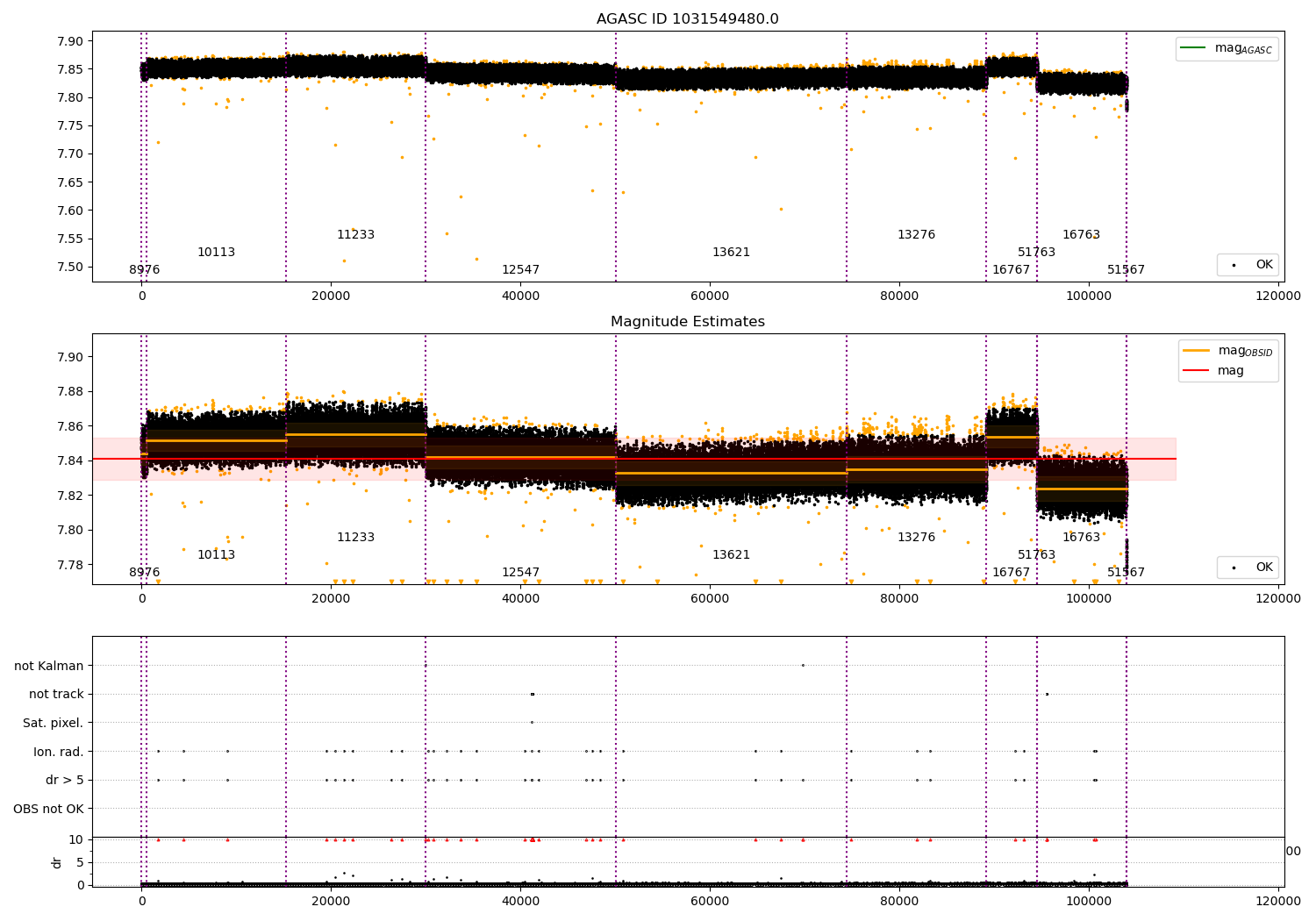Click the 7.88 y-axis tick label

(x=70, y=392)
